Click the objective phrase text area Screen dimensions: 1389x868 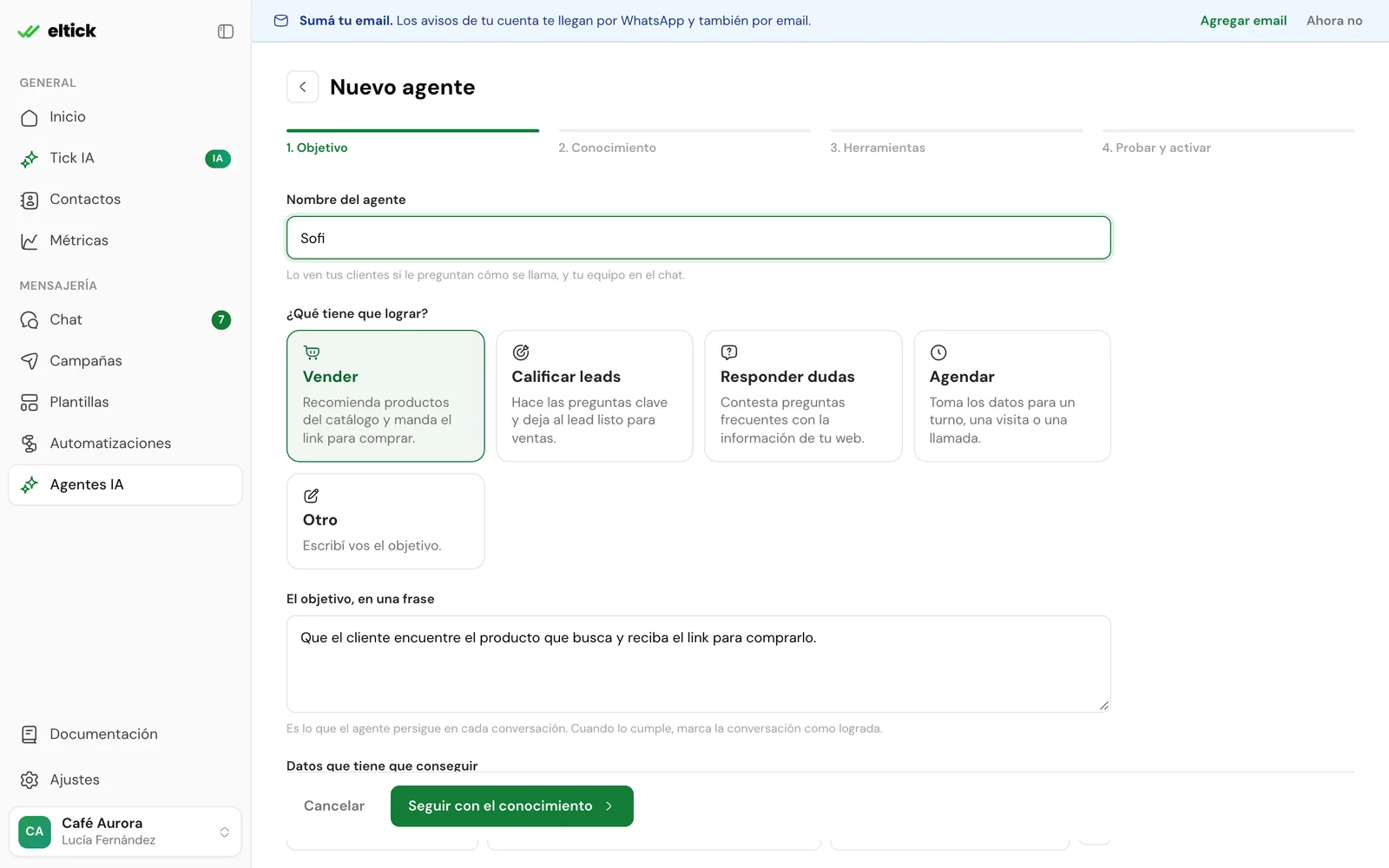click(x=699, y=664)
